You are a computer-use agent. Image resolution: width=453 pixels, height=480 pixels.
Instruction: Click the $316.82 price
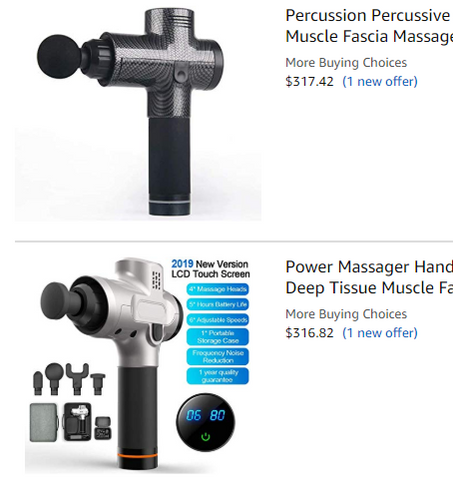click(x=309, y=333)
